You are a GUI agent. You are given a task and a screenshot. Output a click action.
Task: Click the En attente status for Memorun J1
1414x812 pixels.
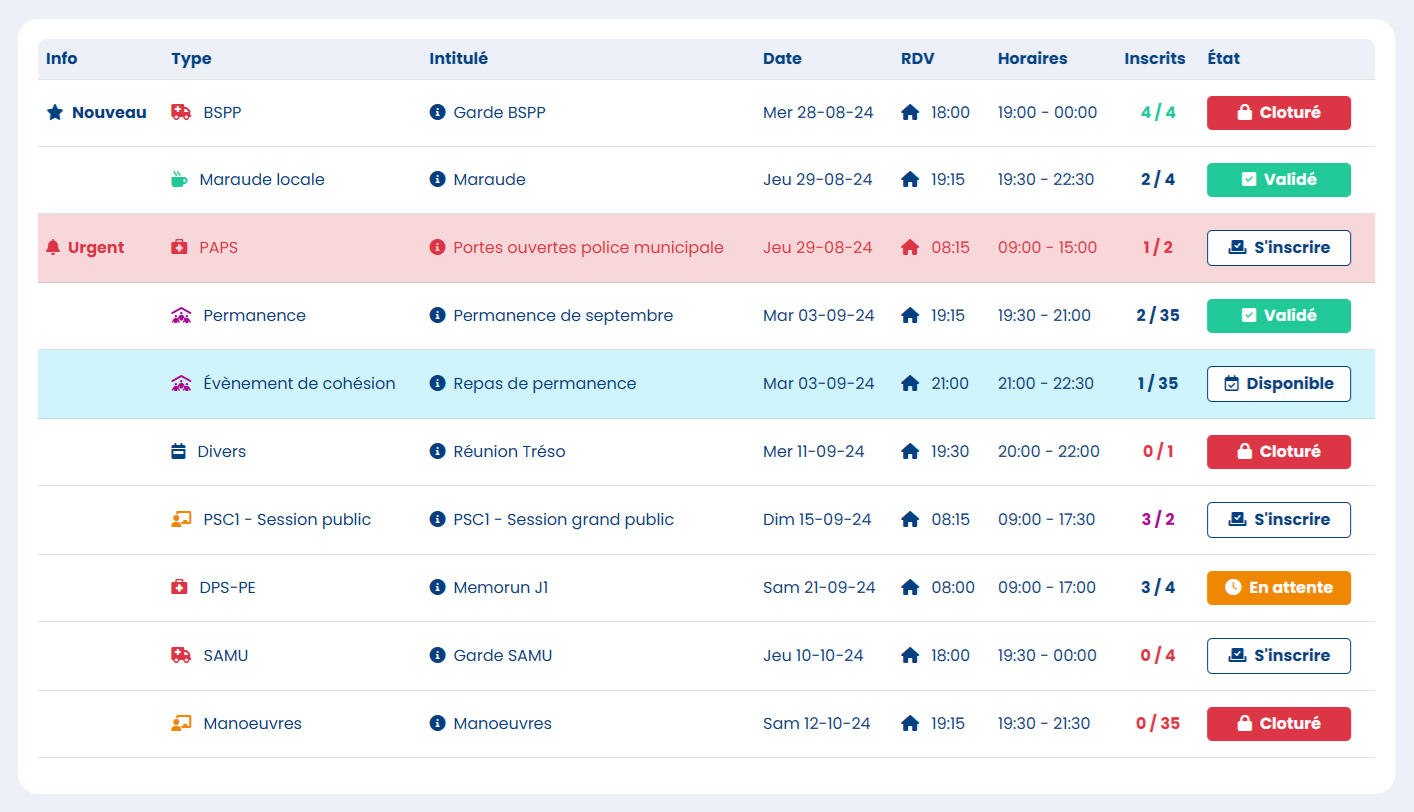pyautogui.click(x=1278, y=588)
